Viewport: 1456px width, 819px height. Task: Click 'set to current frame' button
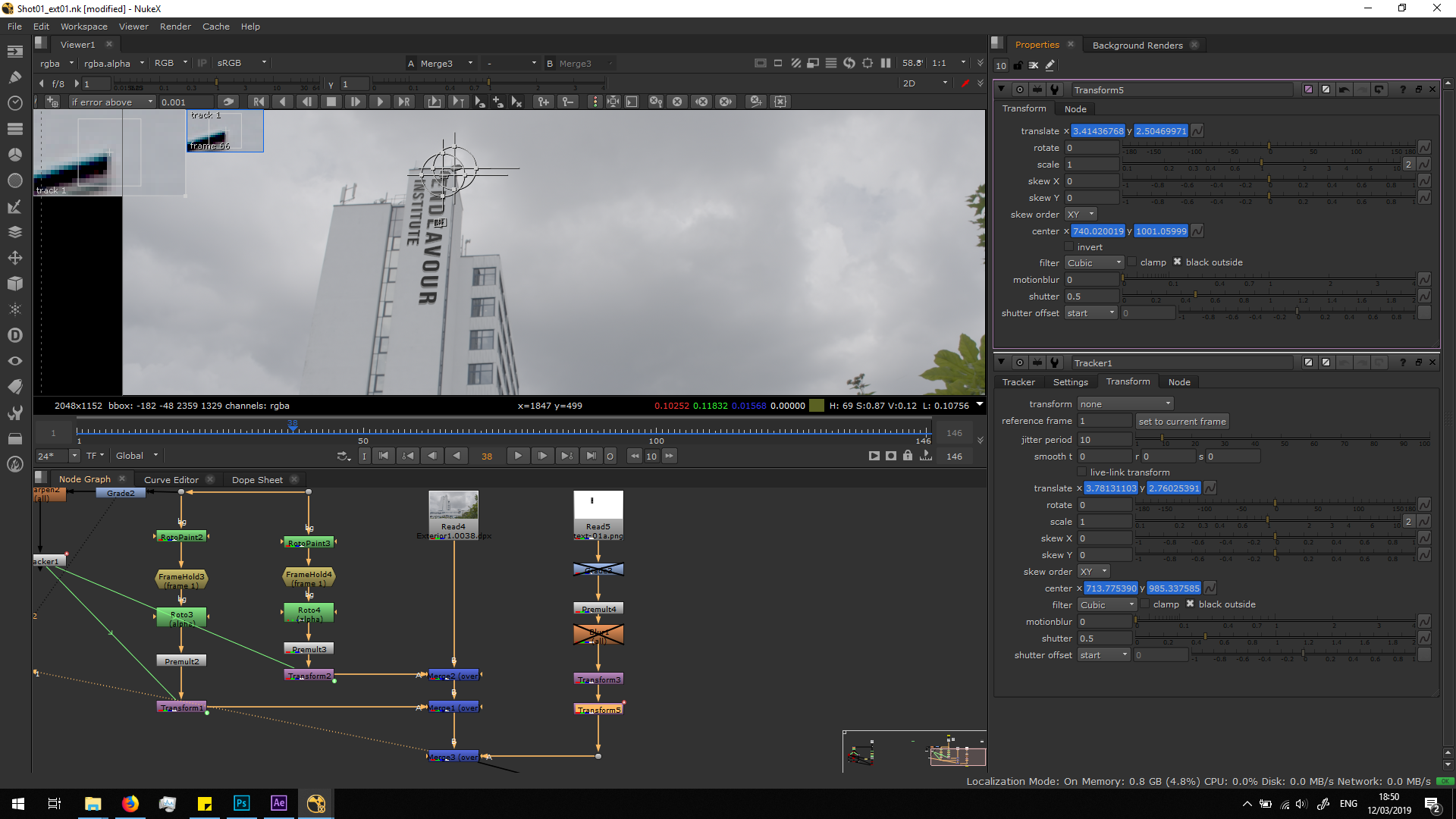pyautogui.click(x=1181, y=422)
